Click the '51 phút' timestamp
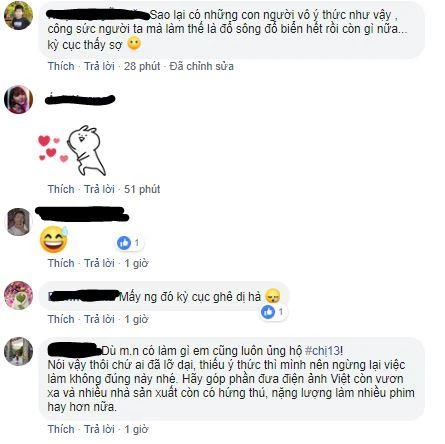This screenshot has width=445, height=444. (x=142, y=189)
